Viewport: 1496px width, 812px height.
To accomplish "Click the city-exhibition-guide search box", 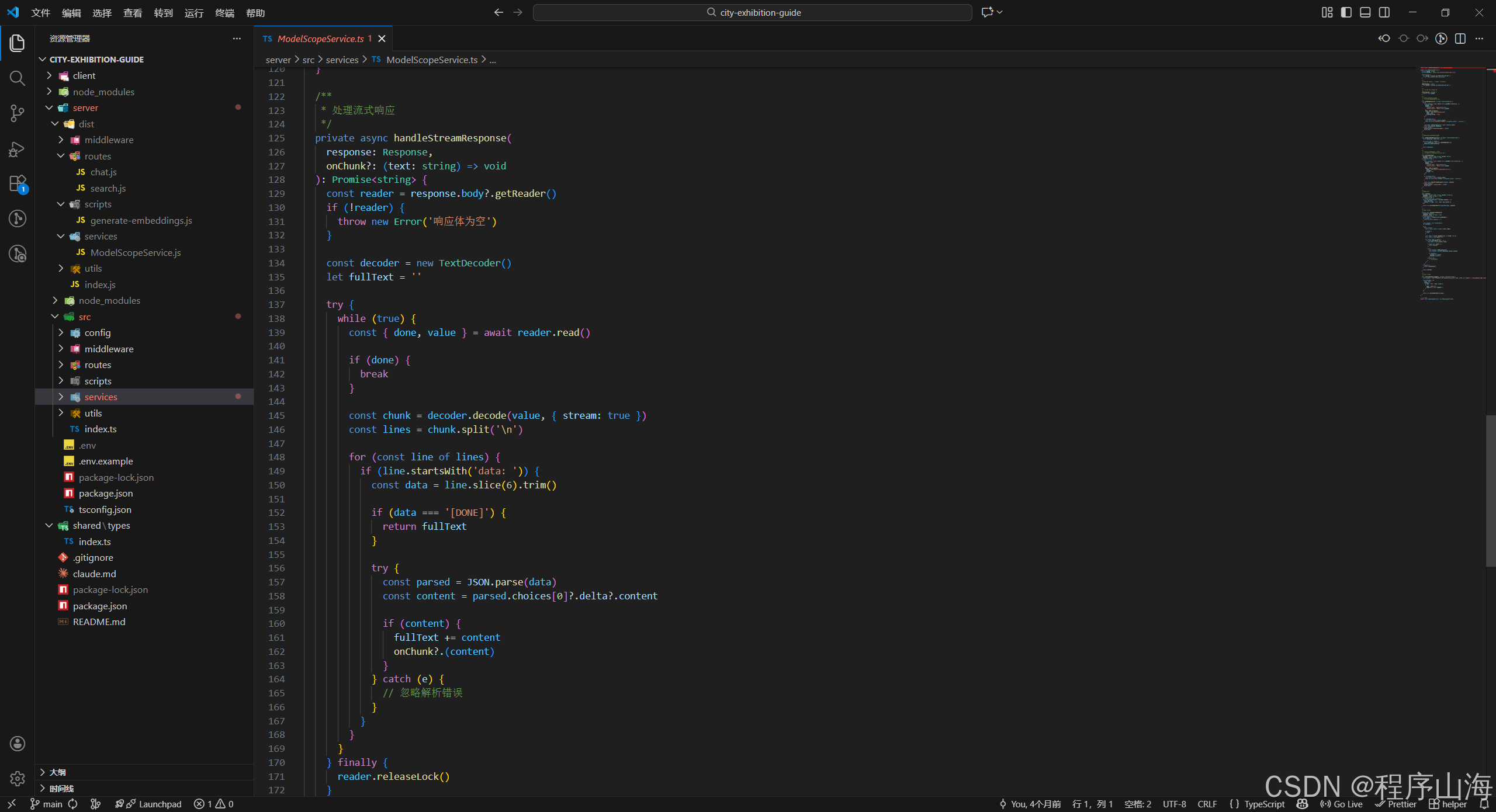I will (x=753, y=12).
